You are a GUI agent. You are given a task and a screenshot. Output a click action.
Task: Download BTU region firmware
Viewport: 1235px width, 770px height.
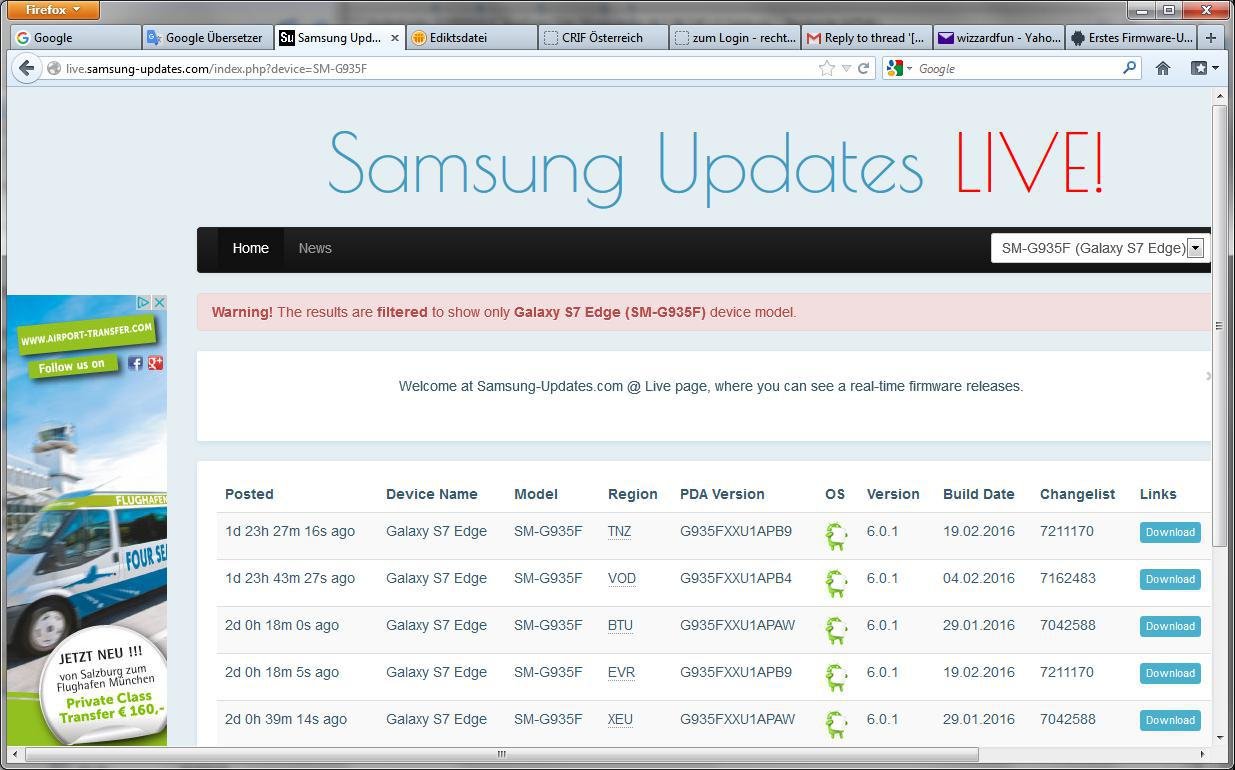coord(1170,626)
